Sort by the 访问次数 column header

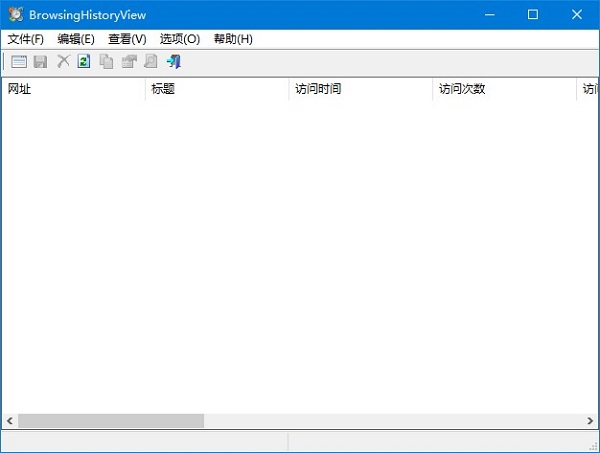[504, 89]
